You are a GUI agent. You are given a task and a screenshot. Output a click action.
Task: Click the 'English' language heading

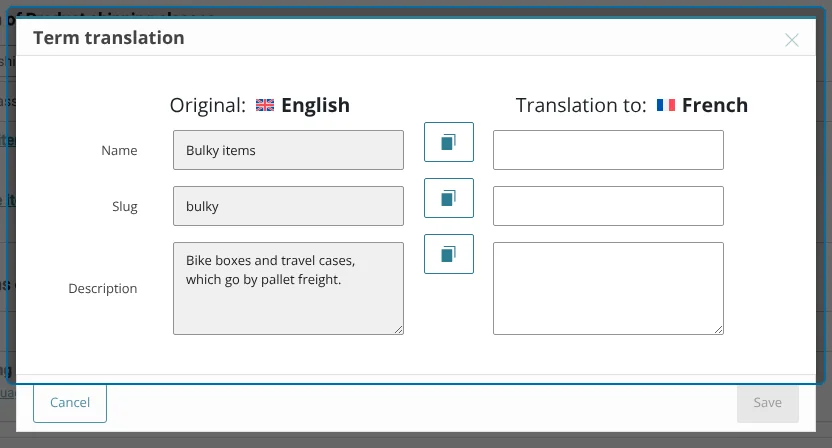click(x=315, y=105)
